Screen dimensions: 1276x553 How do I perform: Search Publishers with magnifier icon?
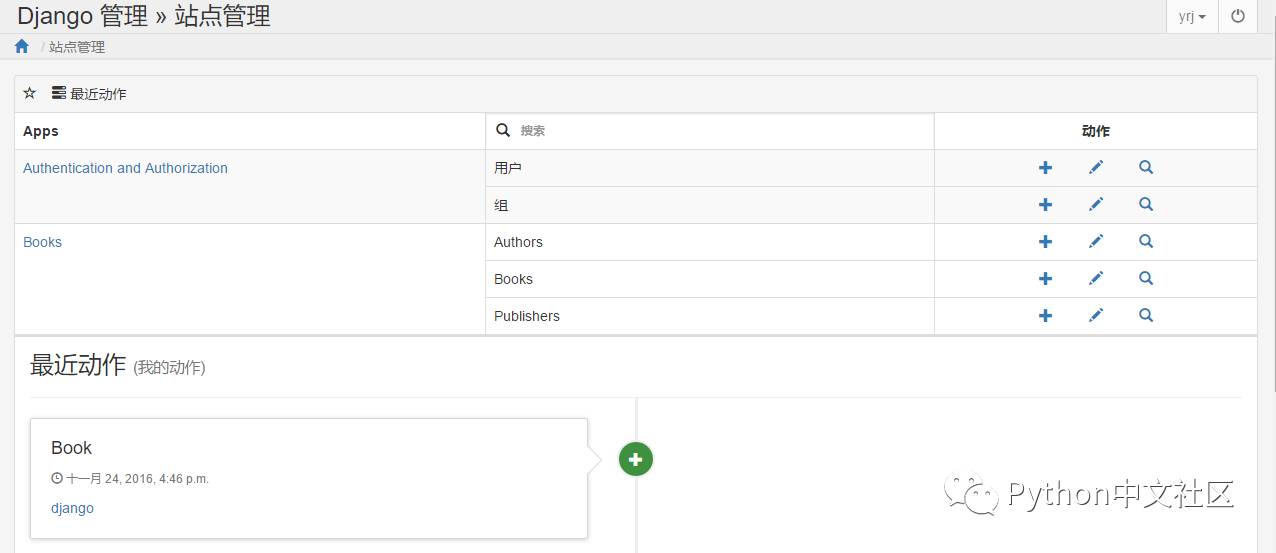tap(1146, 316)
